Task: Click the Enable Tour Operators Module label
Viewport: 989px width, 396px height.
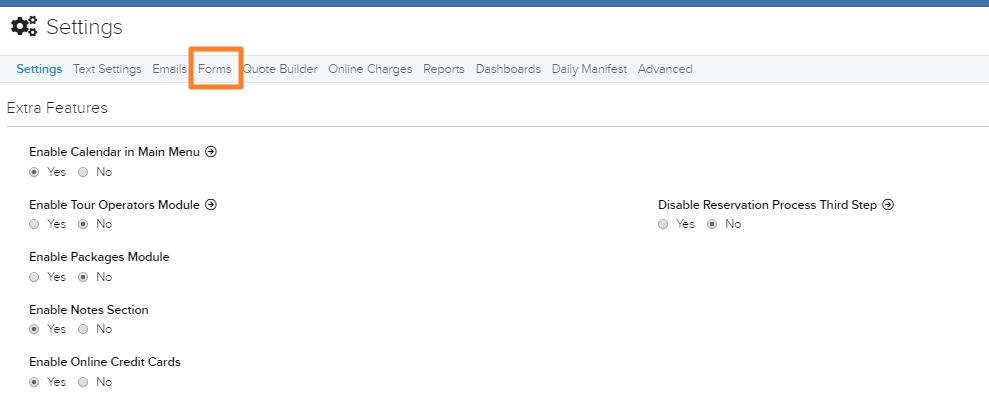Action: (x=114, y=205)
